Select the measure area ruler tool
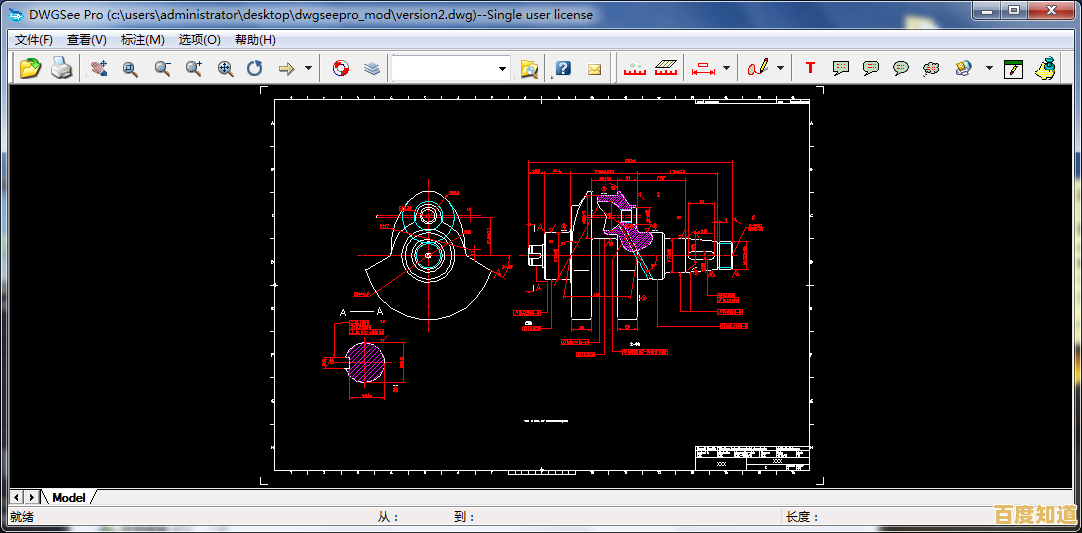Image resolution: width=1082 pixels, height=533 pixels. click(x=666, y=68)
